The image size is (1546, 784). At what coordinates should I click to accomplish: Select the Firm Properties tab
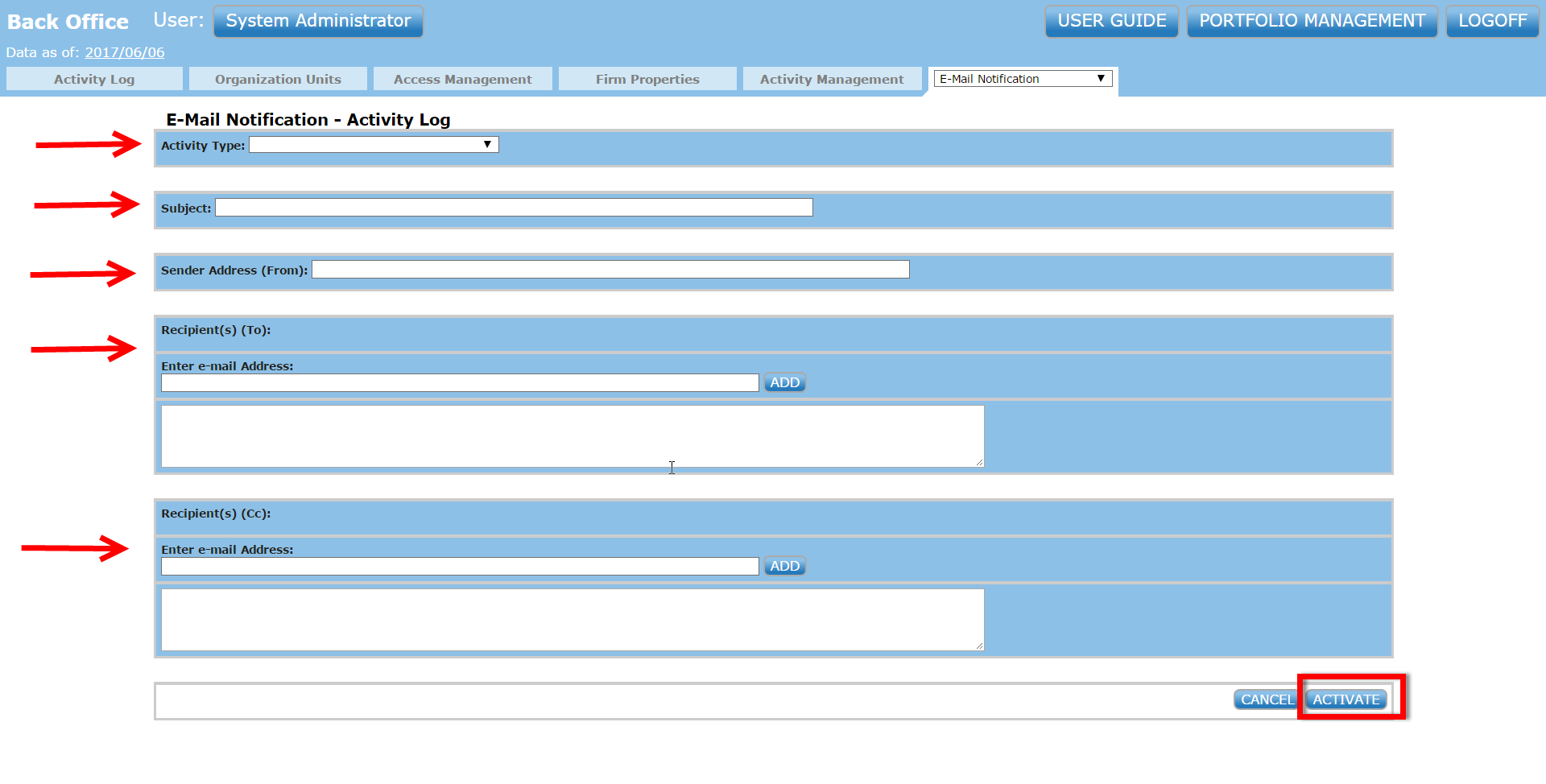point(647,79)
